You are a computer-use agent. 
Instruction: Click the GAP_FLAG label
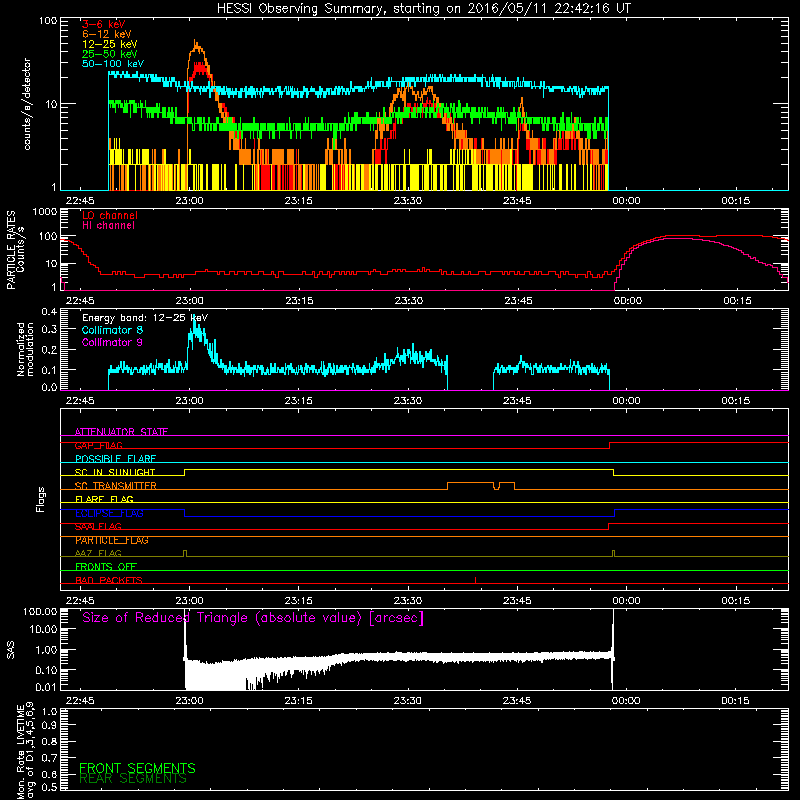point(98,445)
